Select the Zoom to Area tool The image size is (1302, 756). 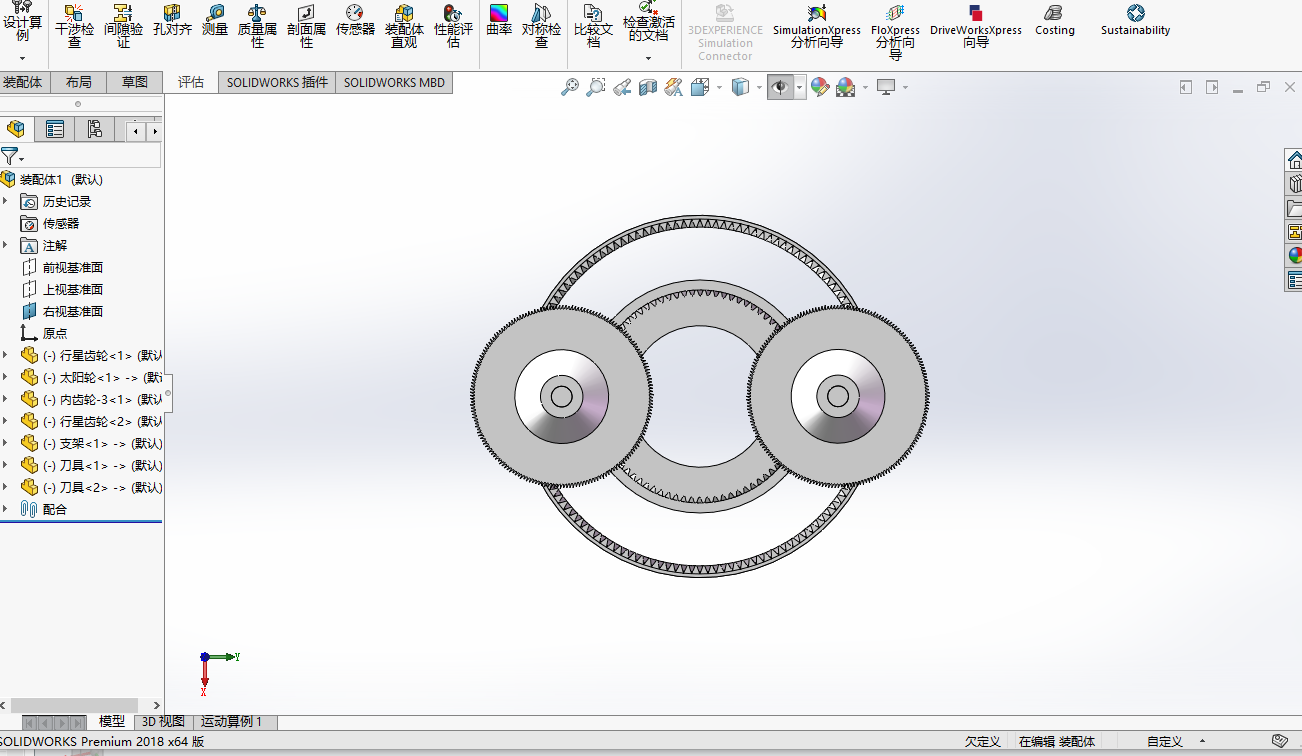[596, 88]
